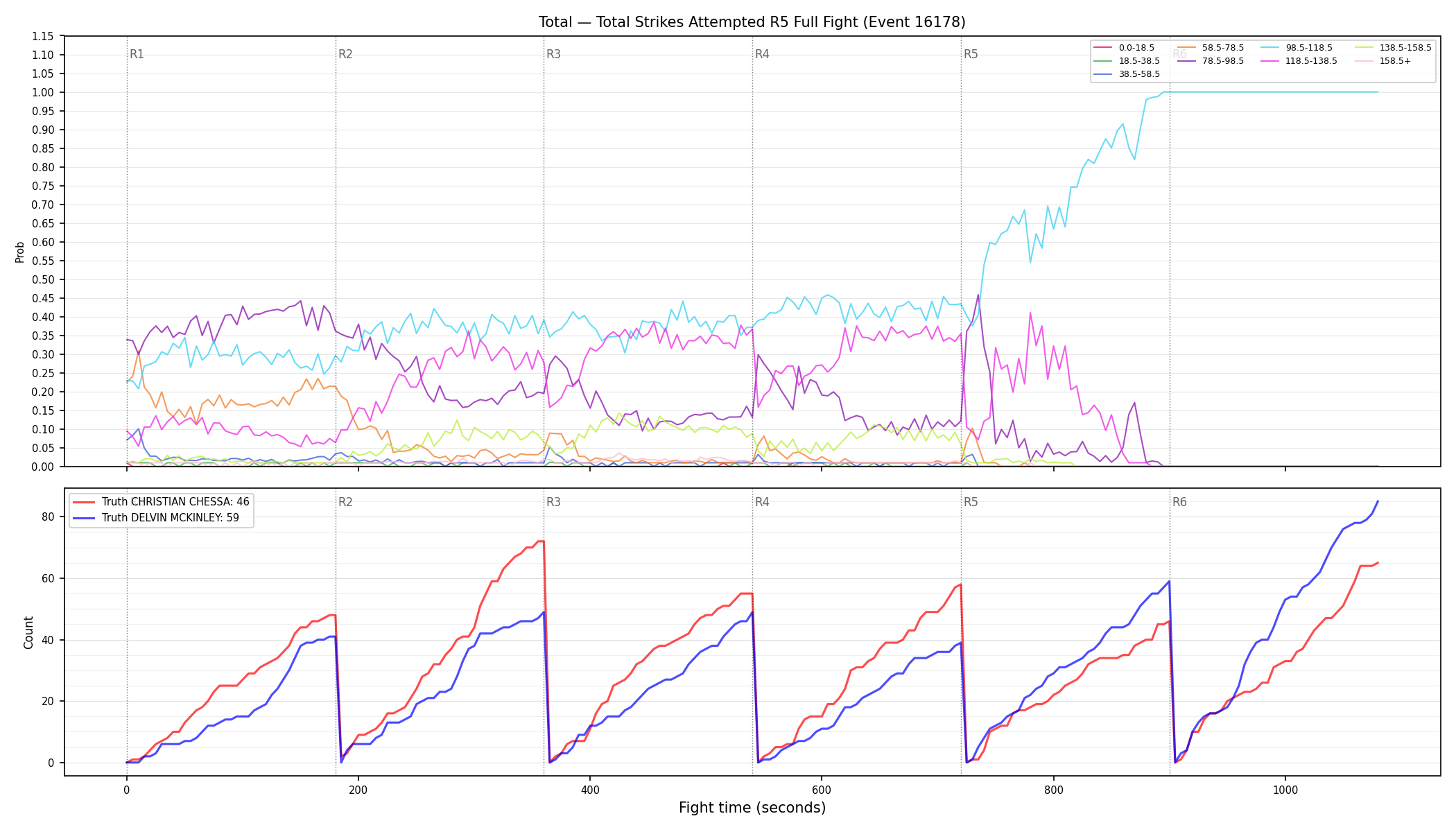Select the 38.5-58.5 legend entry
The image size is (1456, 832).
click(1127, 74)
